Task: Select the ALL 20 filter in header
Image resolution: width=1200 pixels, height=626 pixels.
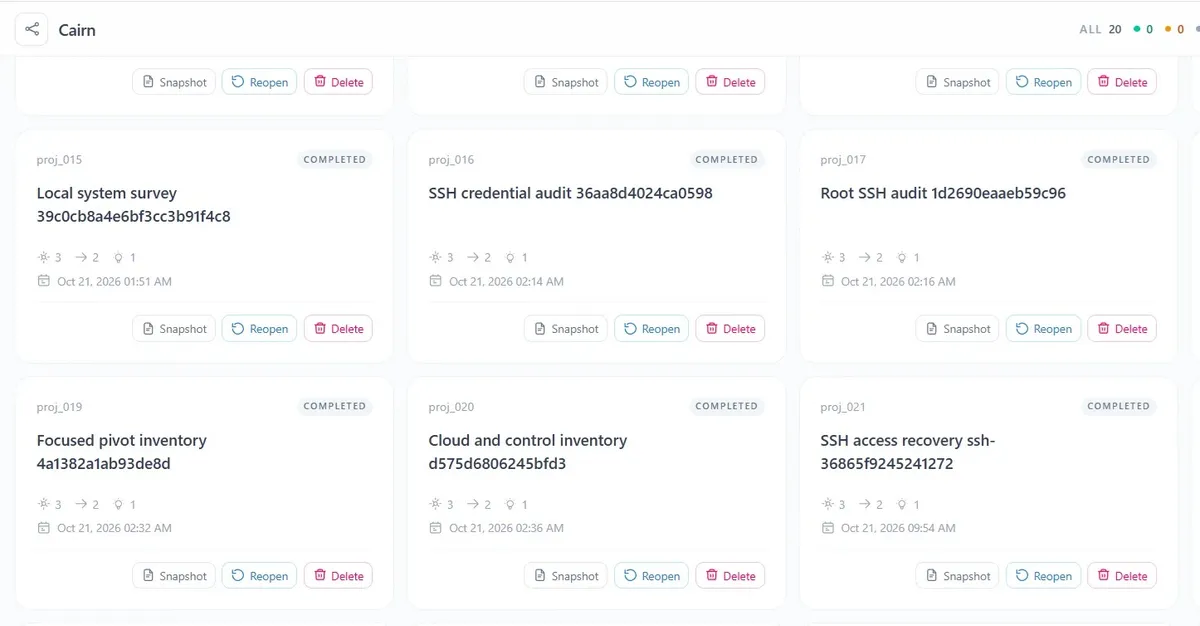Action: tap(1100, 30)
